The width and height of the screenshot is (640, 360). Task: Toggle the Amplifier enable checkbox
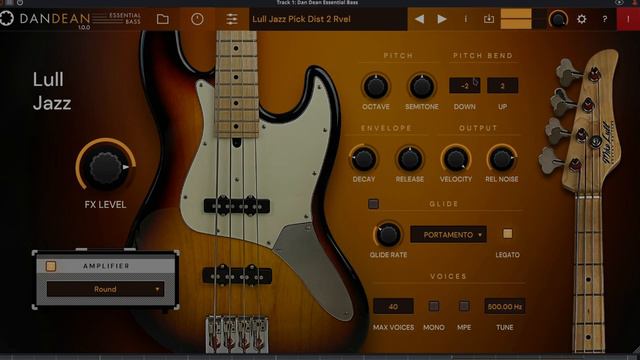tap(51, 266)
